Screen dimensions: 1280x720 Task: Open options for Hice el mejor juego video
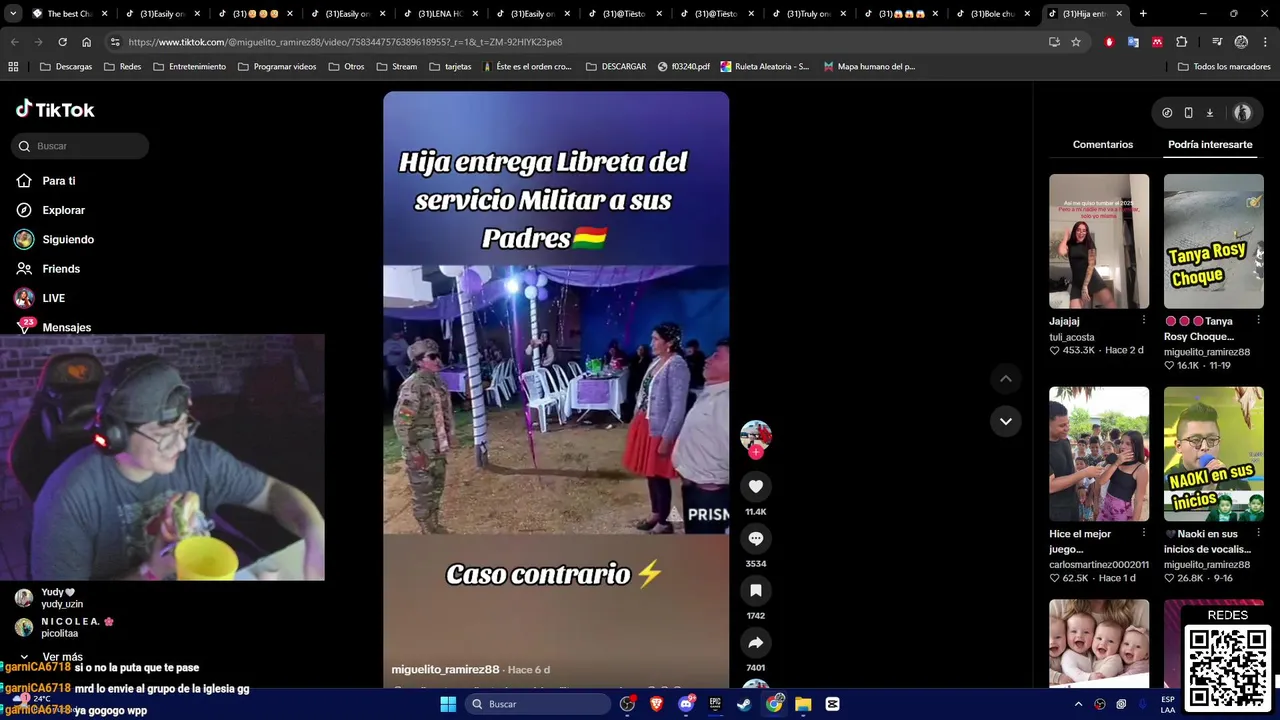(1144, 534)
